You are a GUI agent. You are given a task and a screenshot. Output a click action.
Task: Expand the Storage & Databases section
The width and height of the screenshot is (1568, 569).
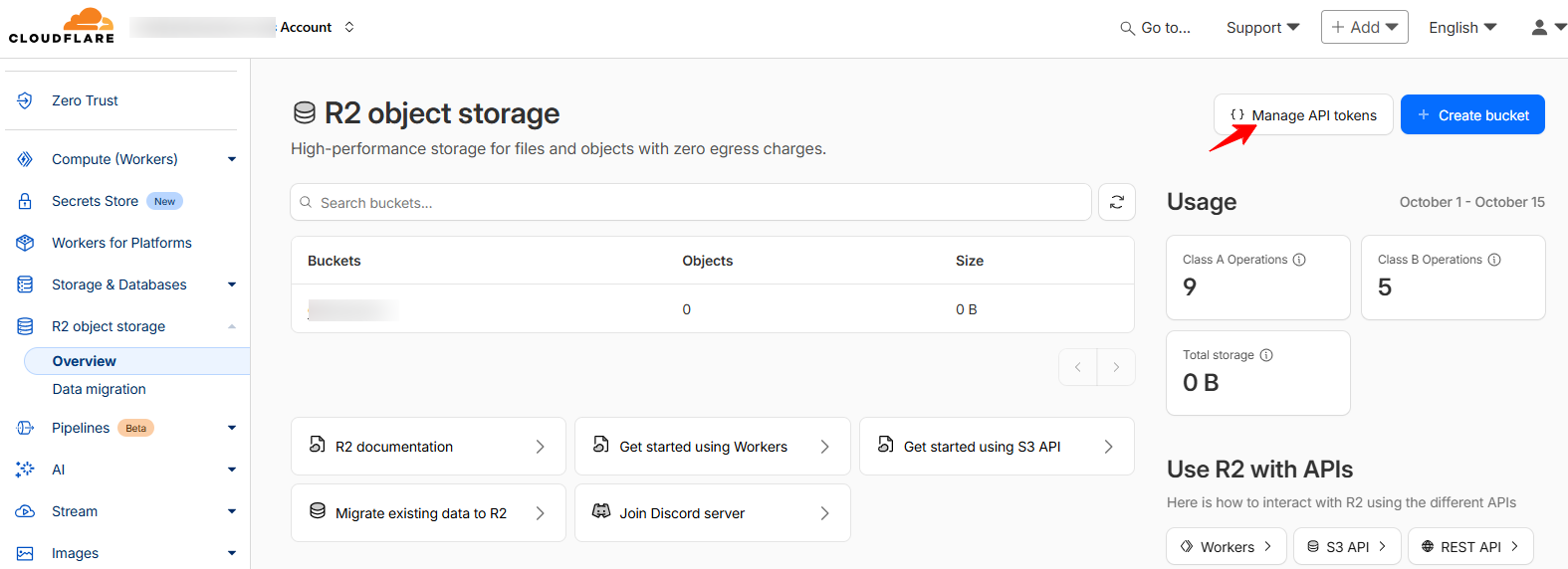tap(231, 284)
